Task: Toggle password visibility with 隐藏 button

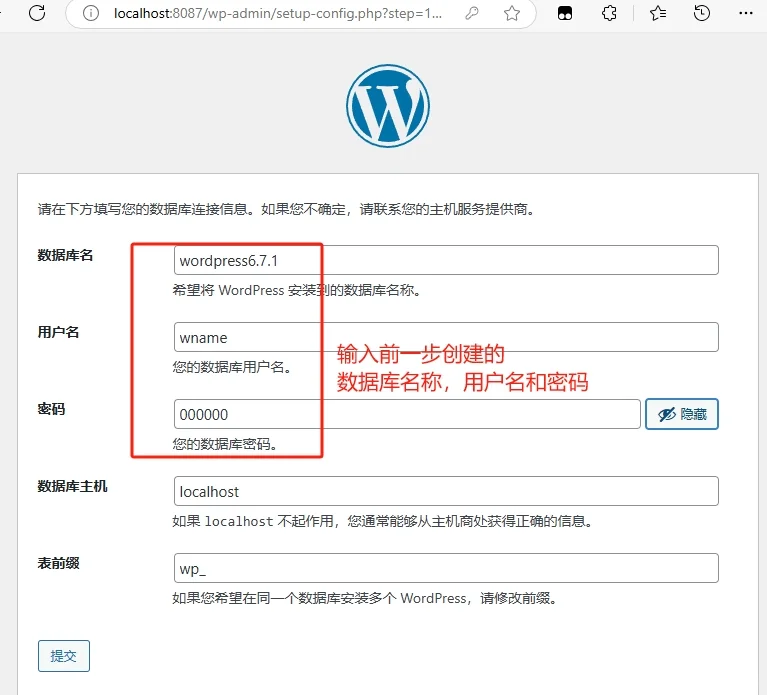Action: click(682, 414)
